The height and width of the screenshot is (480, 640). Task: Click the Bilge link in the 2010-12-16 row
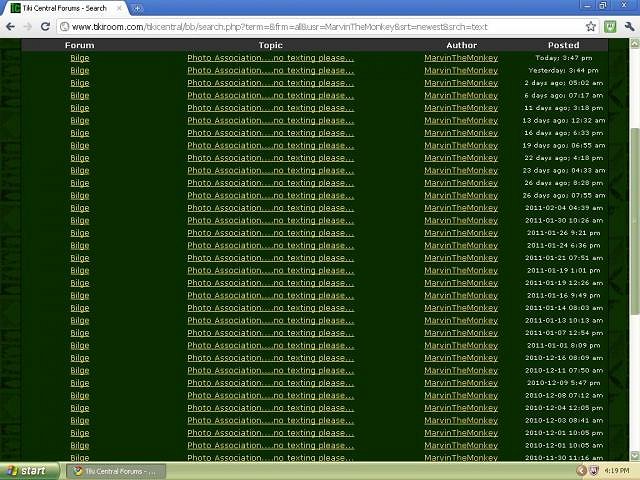point(79,358)
